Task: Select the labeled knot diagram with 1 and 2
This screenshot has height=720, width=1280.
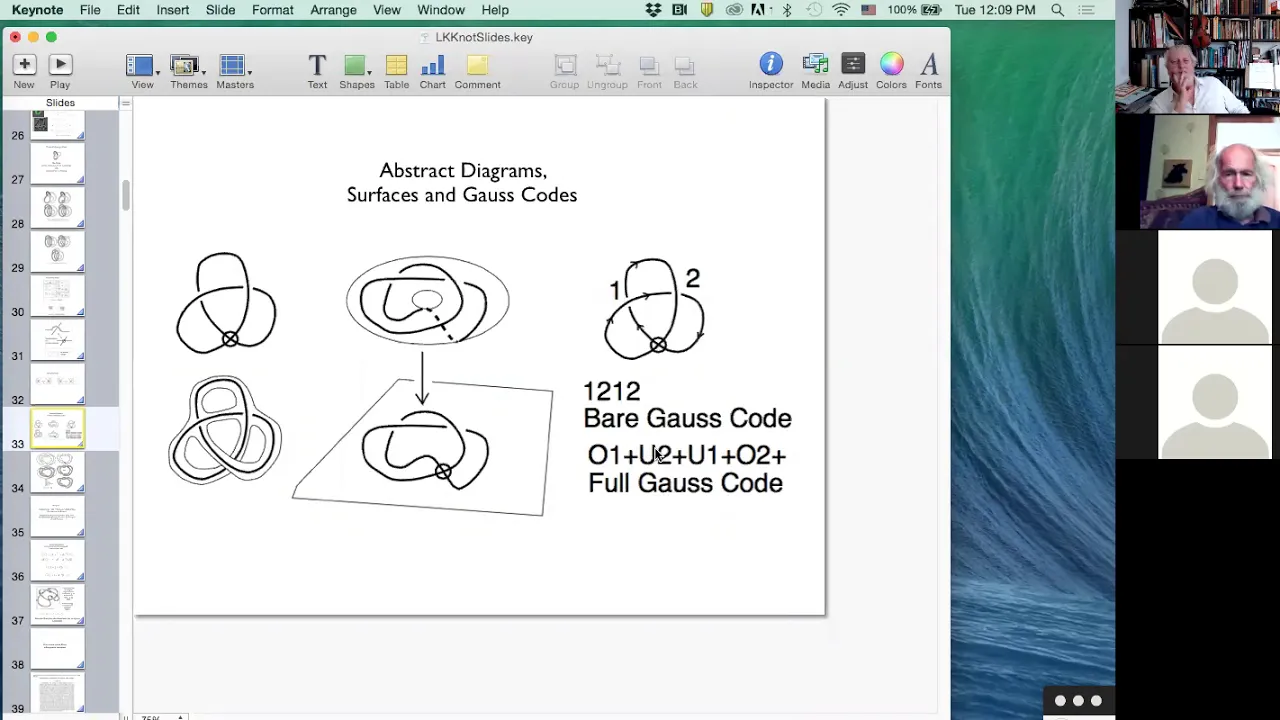Action: [x=654, y=307]
